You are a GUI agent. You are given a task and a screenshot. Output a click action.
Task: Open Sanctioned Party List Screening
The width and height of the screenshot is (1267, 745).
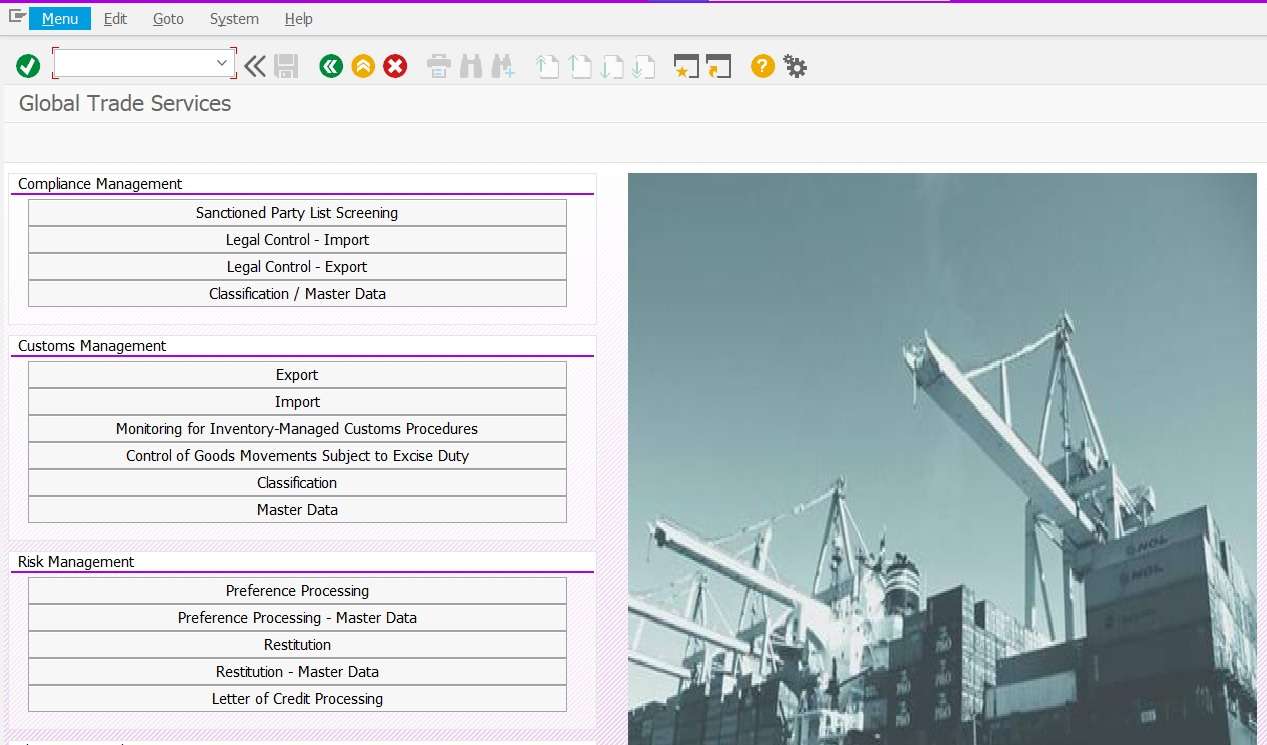click(x=297, y=213)
